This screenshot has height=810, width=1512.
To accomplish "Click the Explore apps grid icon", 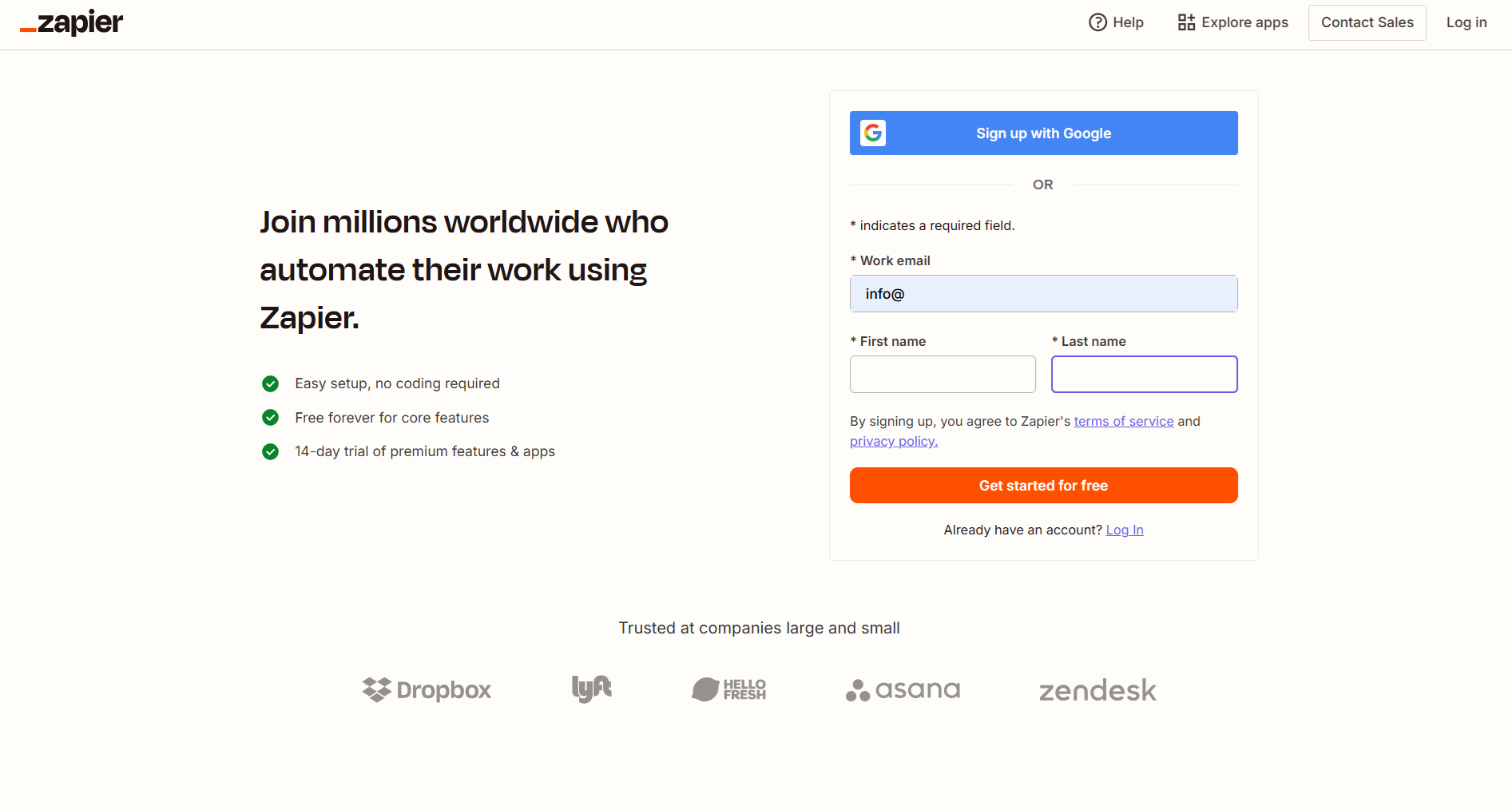I will pyautogui.click(x=1186, y=22).
